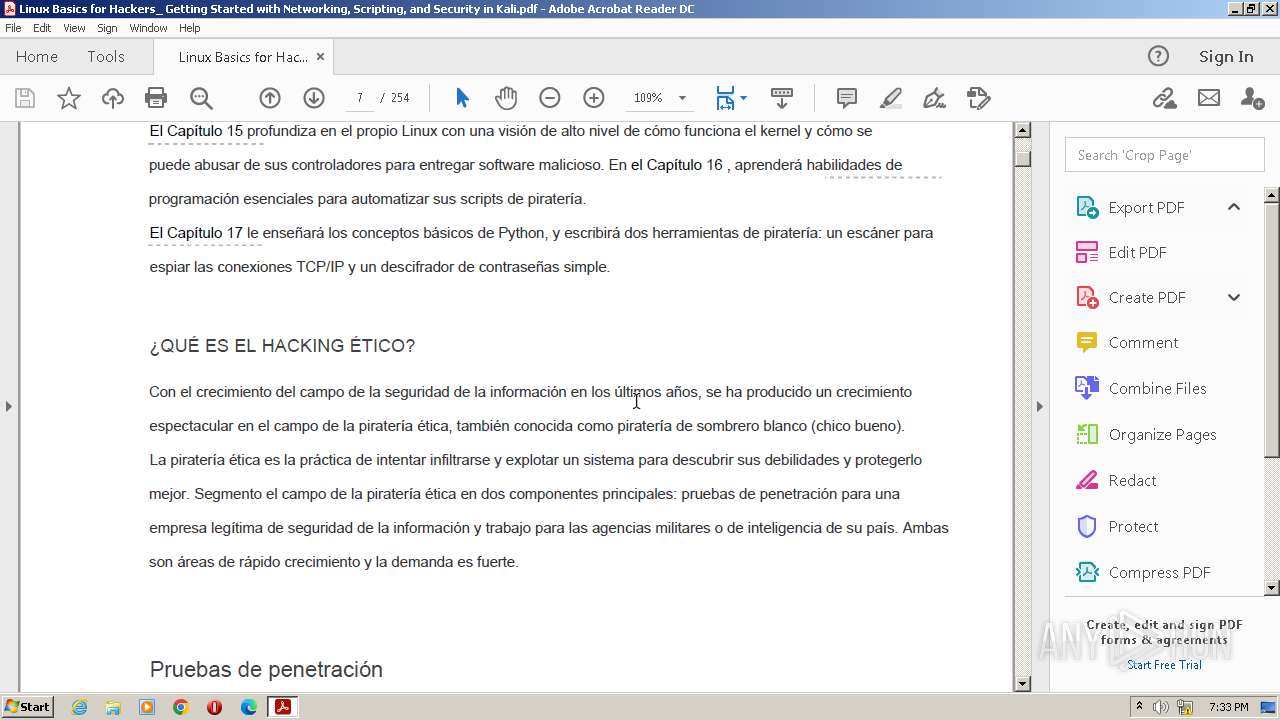1280x720 pixels.
Task: Click the volume speaker icon in the system tray
Action: pyautogui.click(x=1161, y=707)
